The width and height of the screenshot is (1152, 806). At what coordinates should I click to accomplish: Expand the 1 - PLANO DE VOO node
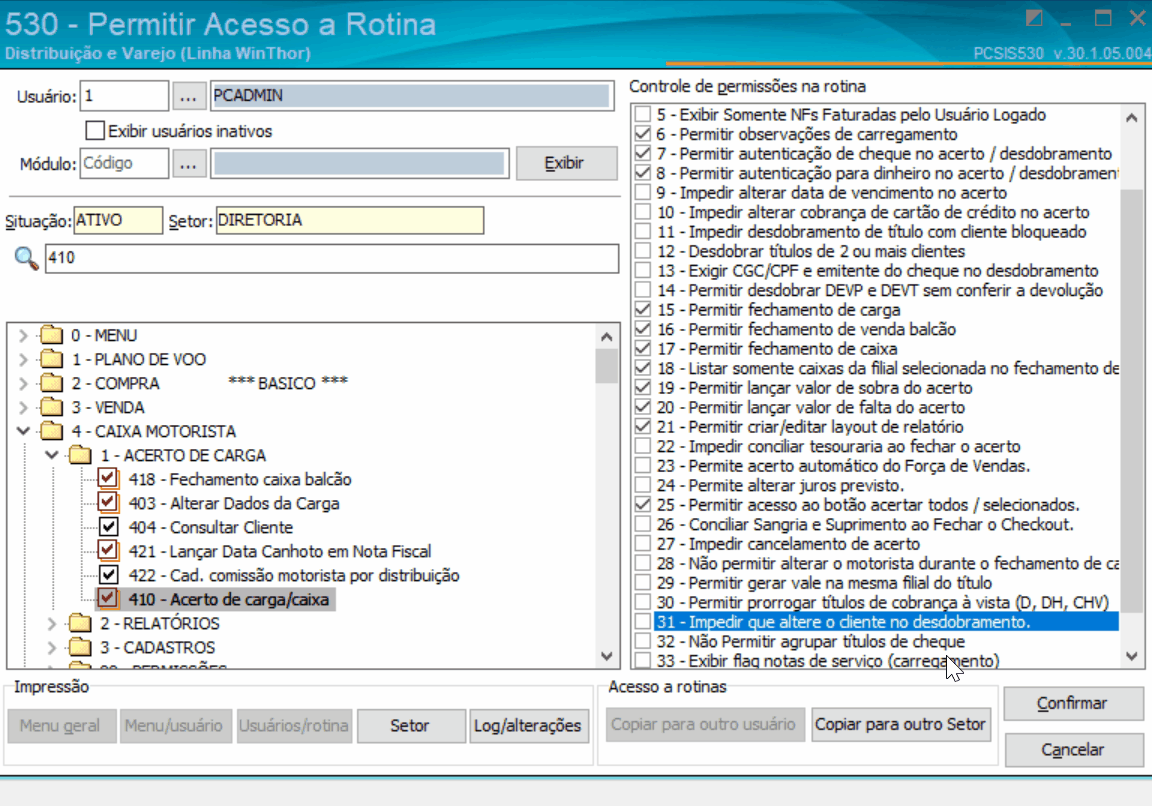coord(23,360)
